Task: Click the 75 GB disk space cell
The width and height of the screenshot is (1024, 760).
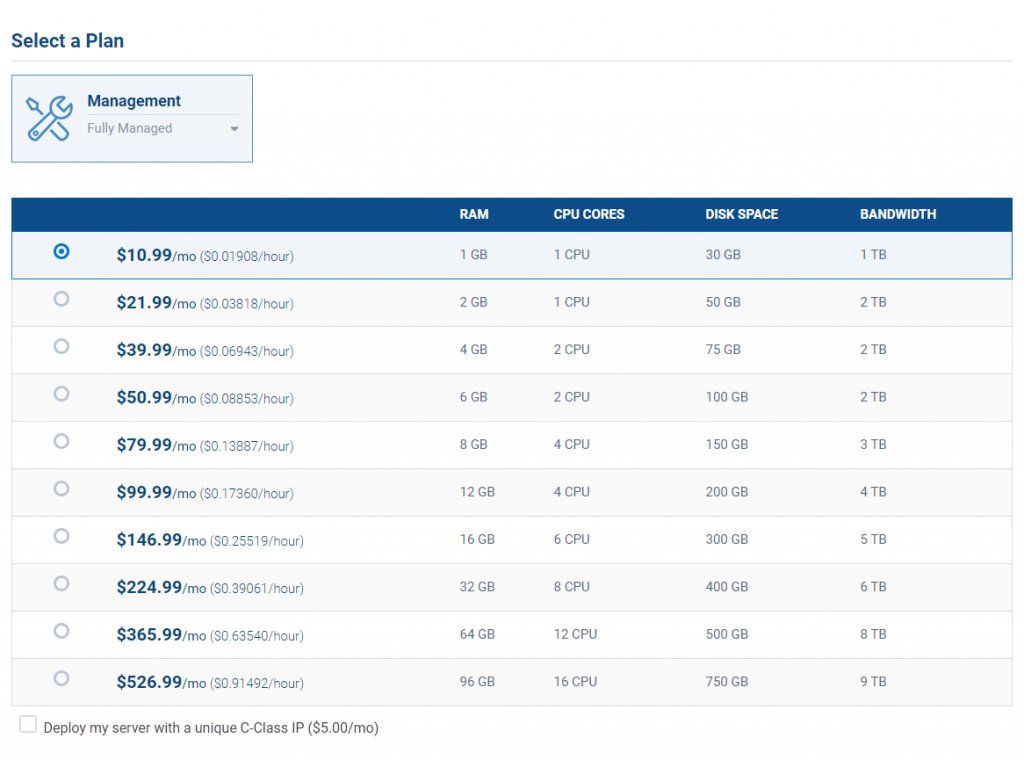Action: click(723, 349)
